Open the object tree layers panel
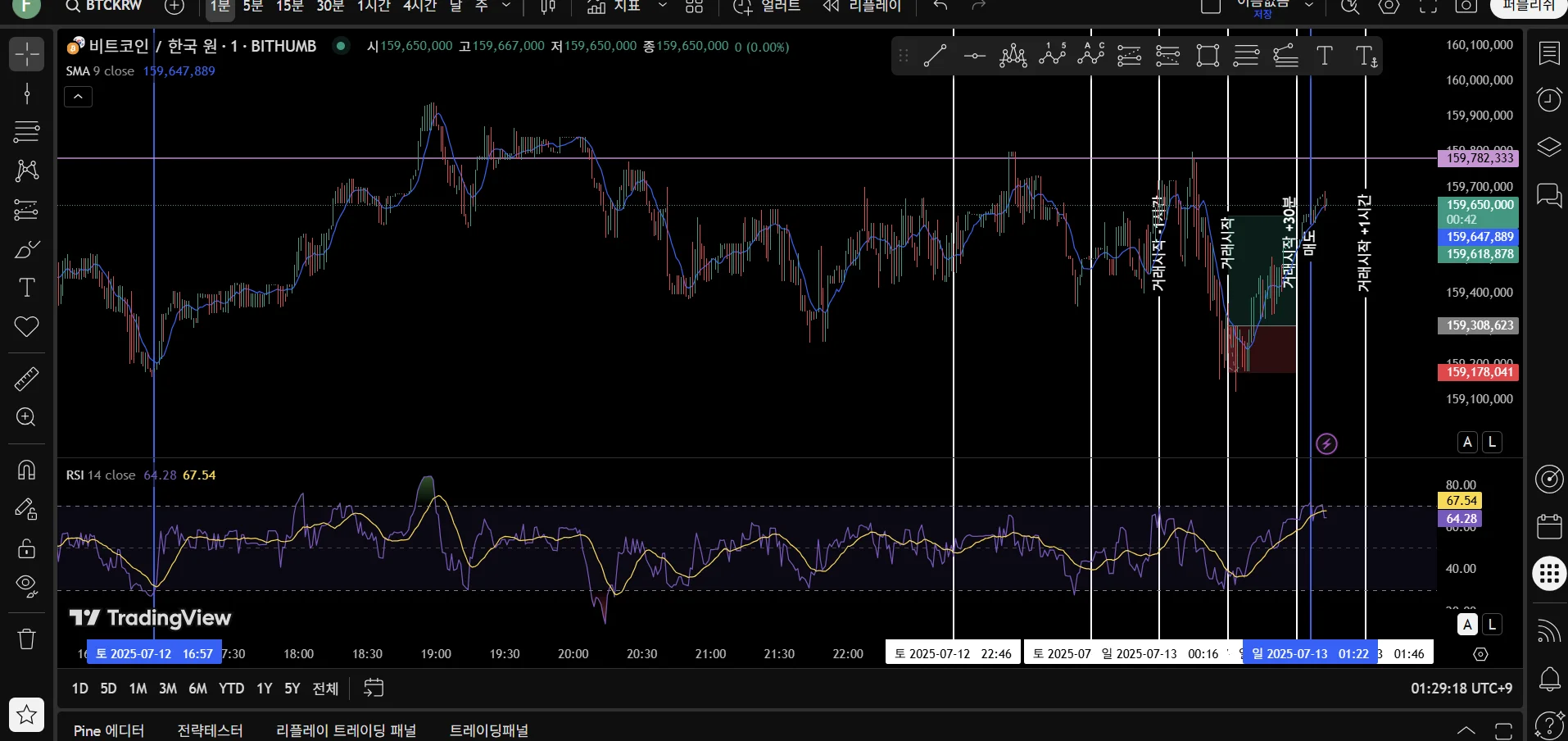This screenshot has width=1568, height=741. pyautogui.click(x=1548, y=148)
